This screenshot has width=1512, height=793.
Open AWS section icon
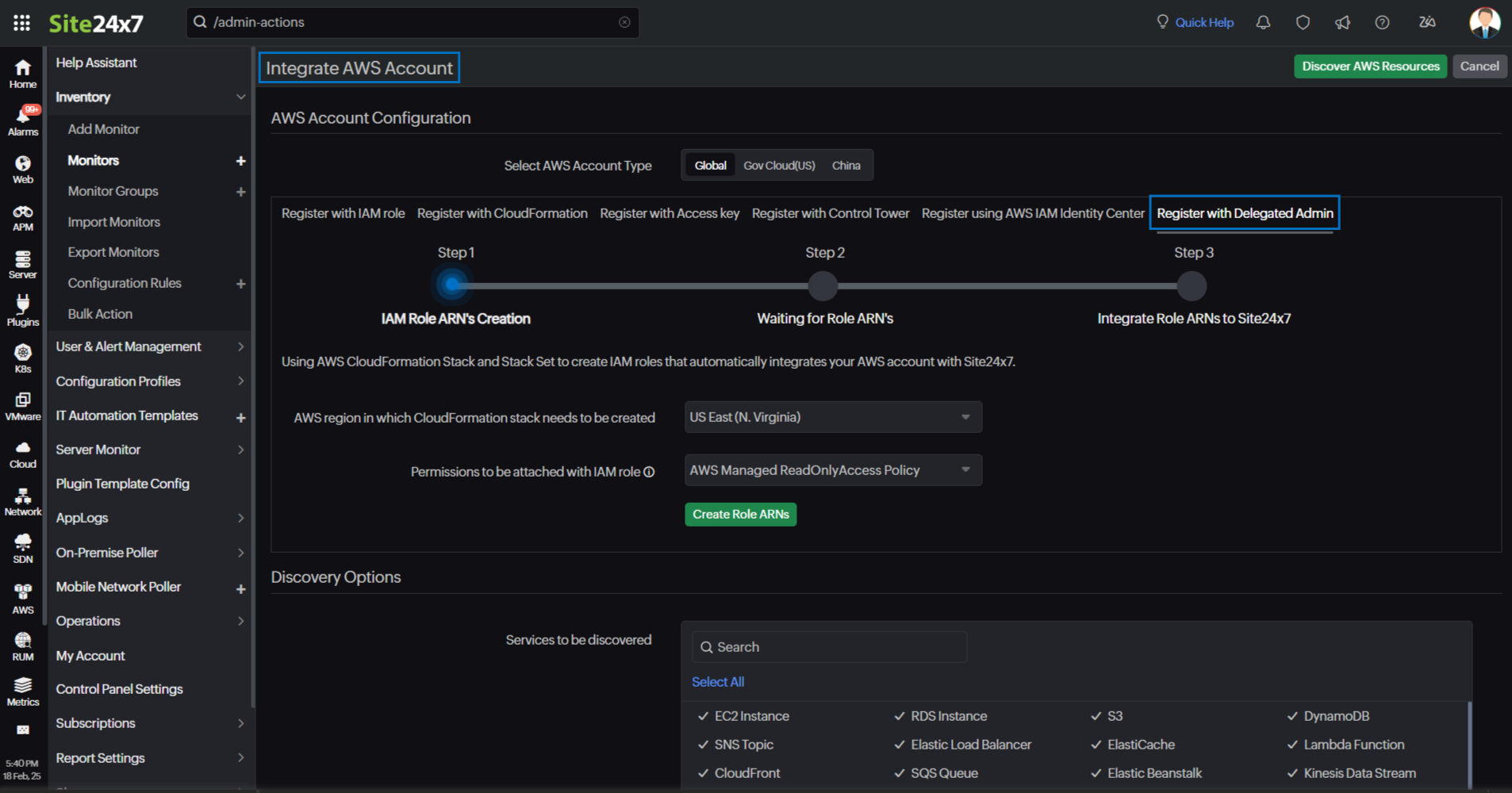coord(23,599)
